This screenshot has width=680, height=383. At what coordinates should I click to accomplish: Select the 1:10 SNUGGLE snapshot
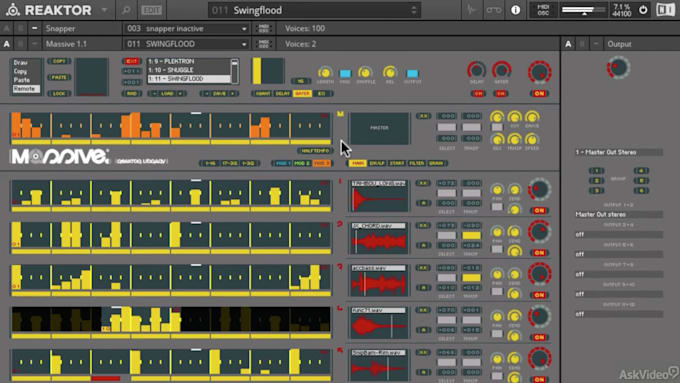[189, 70]
